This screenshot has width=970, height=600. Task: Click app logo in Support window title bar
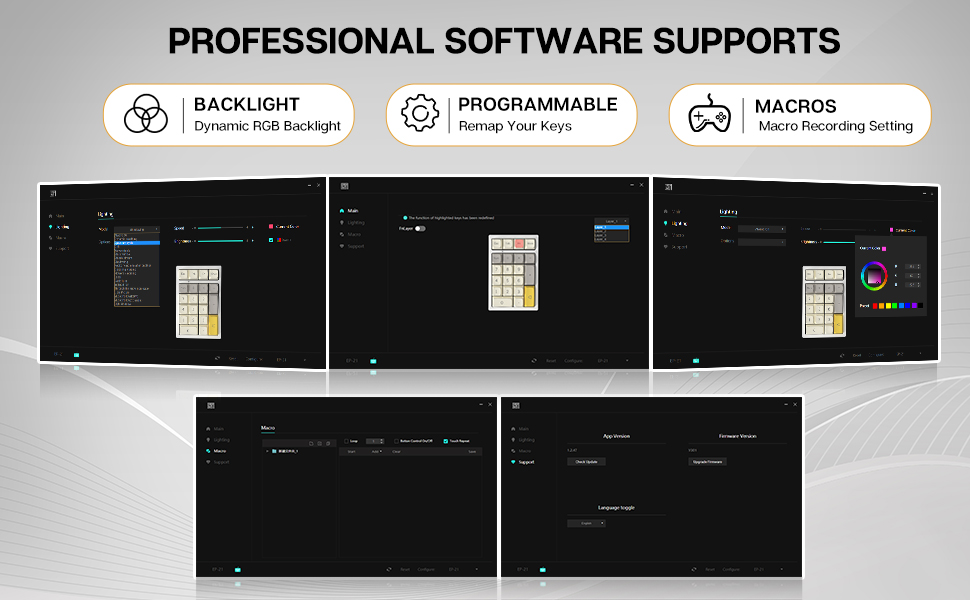tap(515, 406)
